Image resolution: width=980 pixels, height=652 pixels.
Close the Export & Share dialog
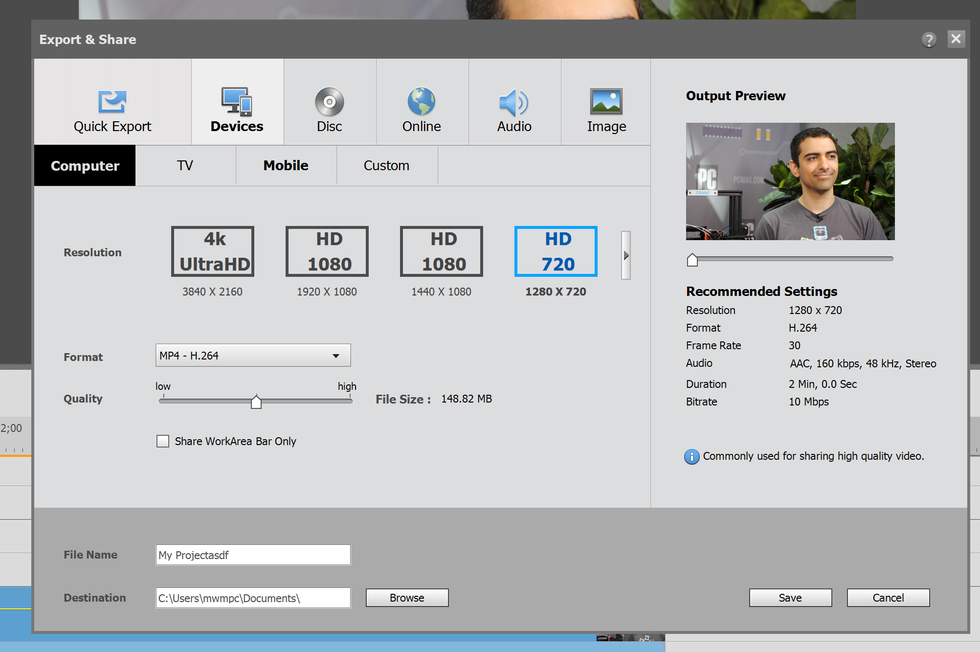tap(956, 39)
